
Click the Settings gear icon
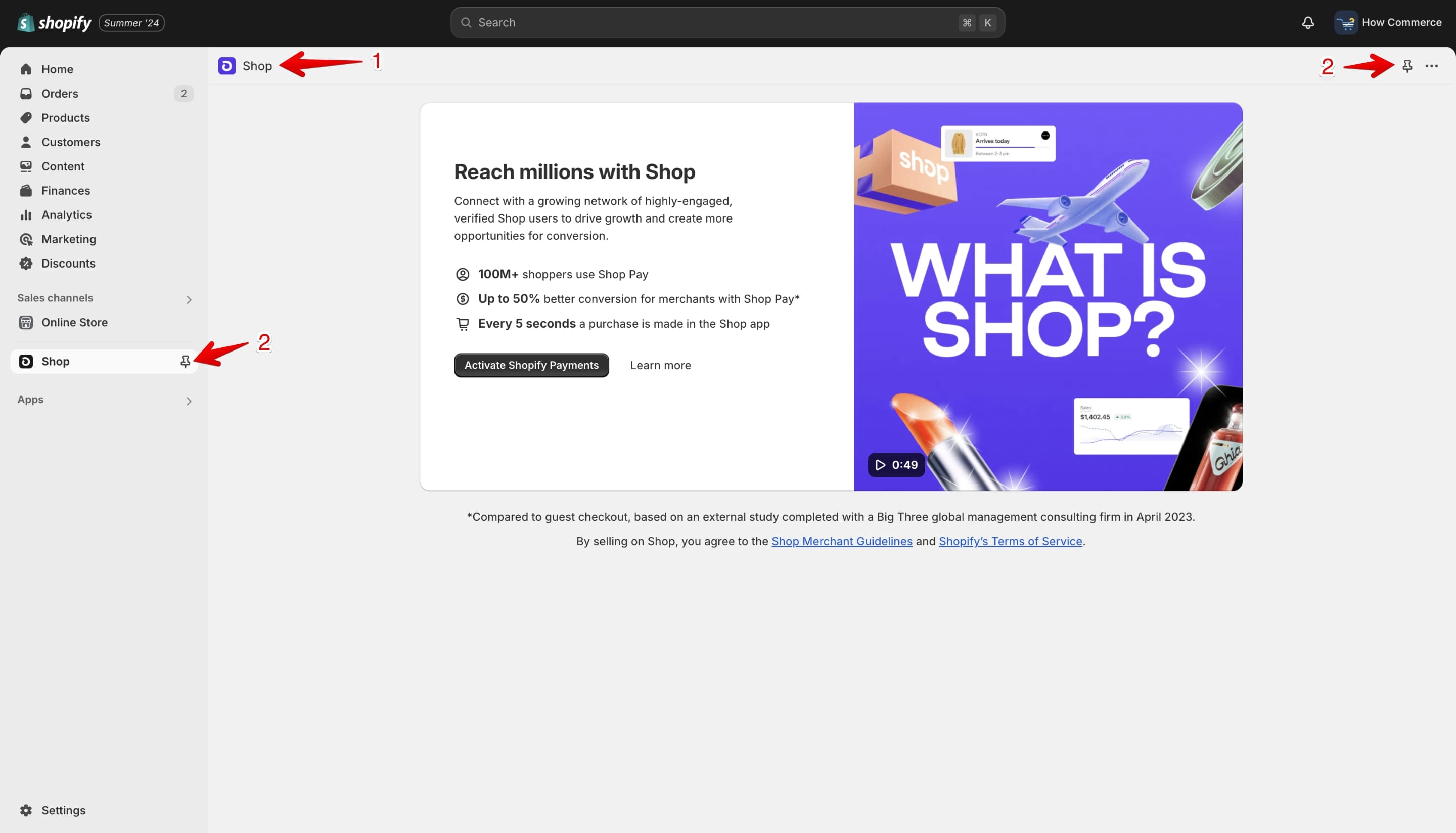26,811
